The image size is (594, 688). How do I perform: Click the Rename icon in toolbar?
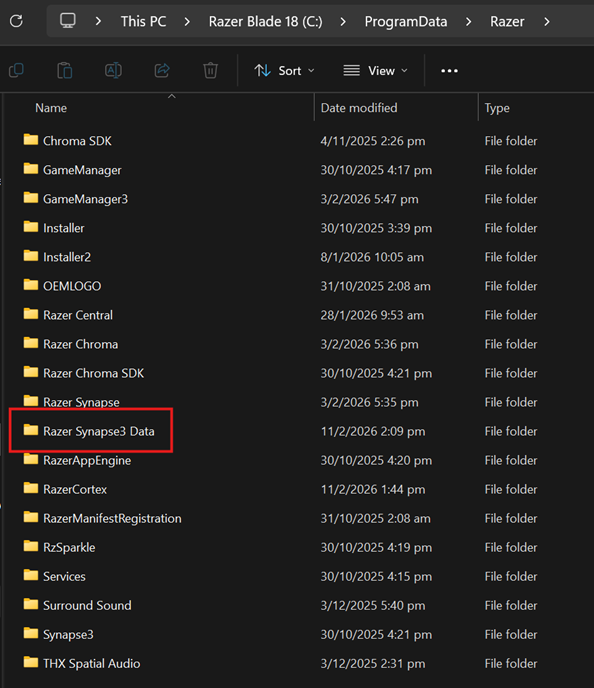(x=113, y=70)
